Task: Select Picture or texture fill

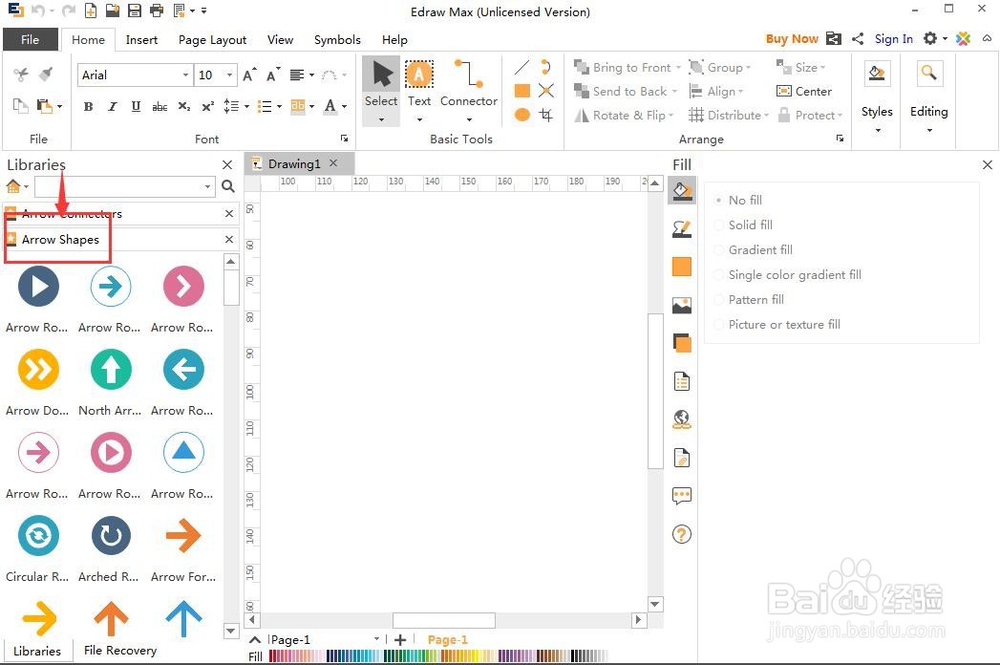Action: [777, 325]
